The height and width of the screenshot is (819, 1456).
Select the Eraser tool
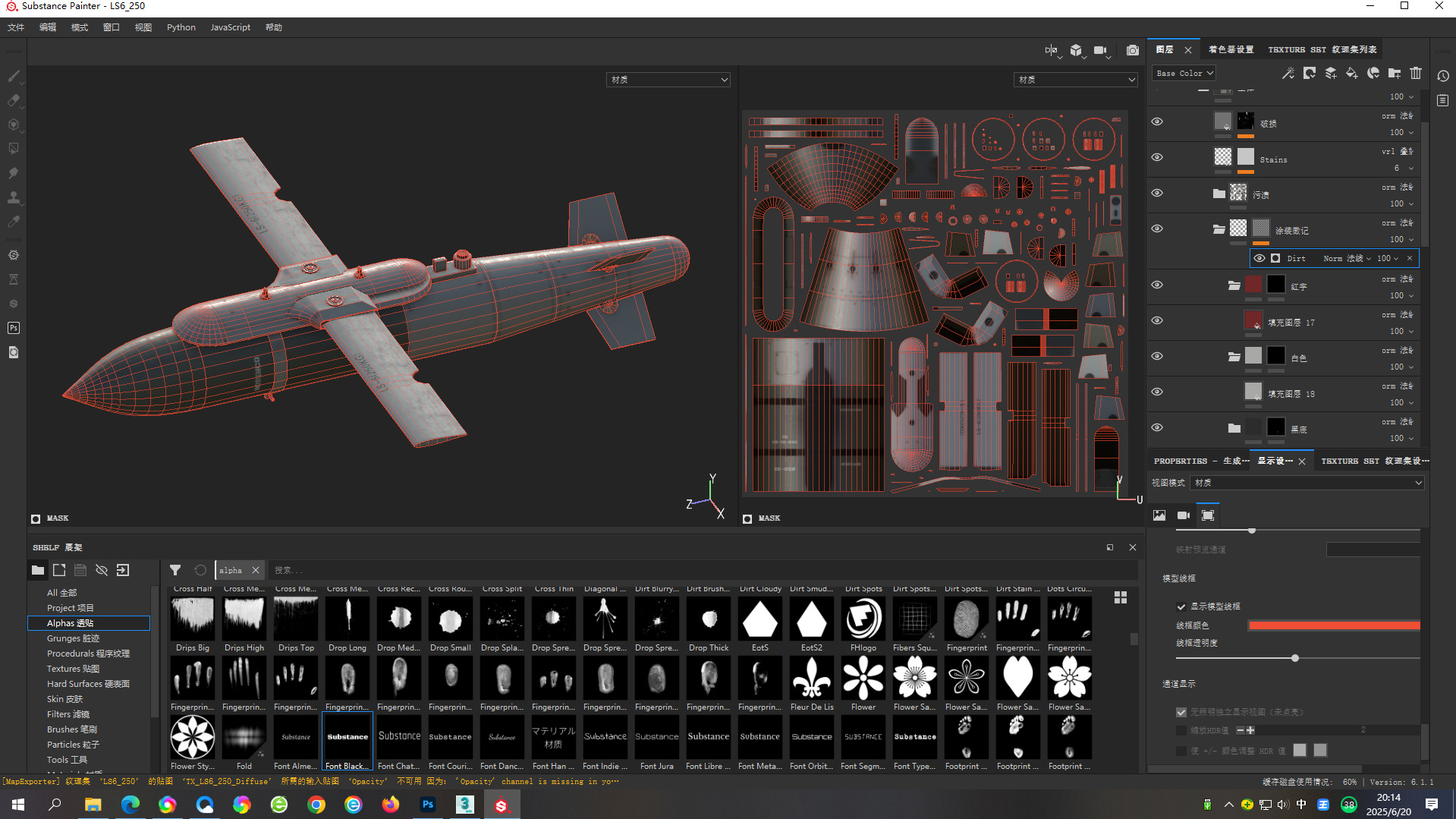tap(14, 100)
